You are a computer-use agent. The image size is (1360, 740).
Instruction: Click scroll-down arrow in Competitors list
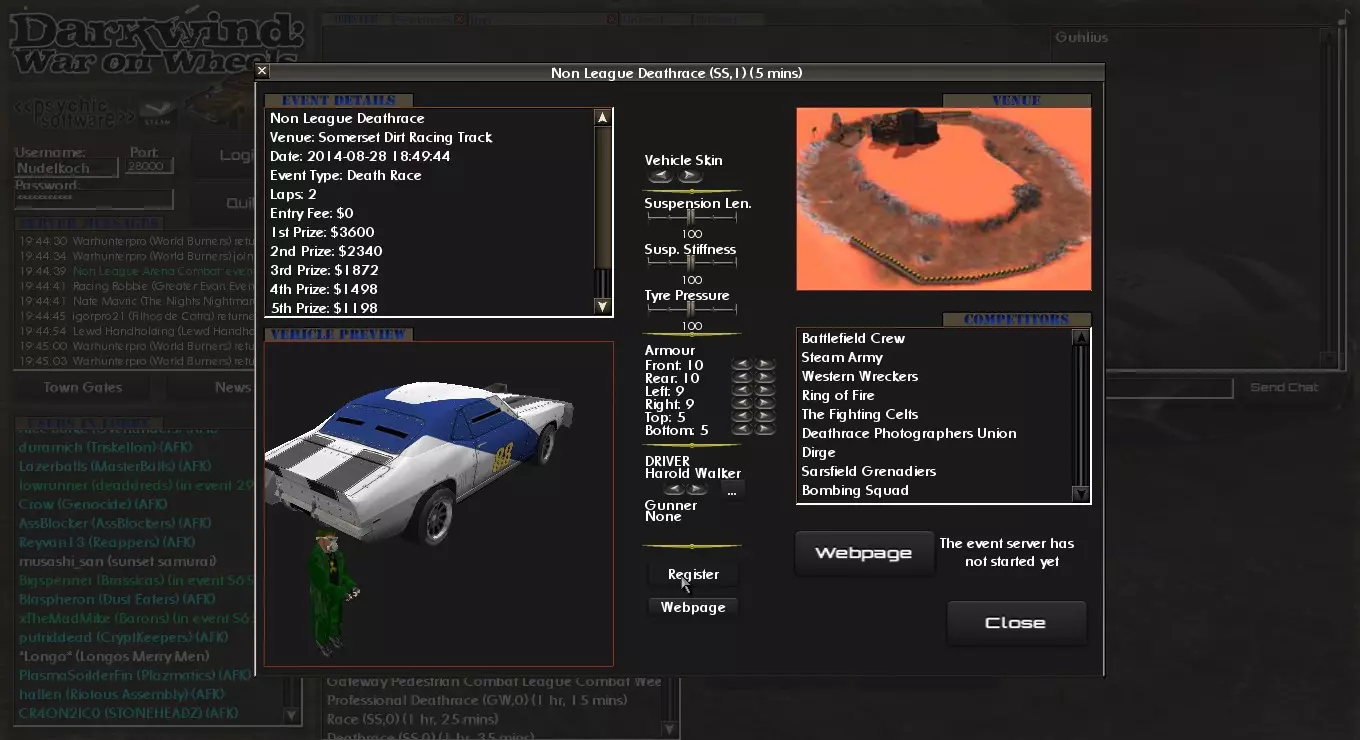pyautogui.click(x=1080, y=493)
